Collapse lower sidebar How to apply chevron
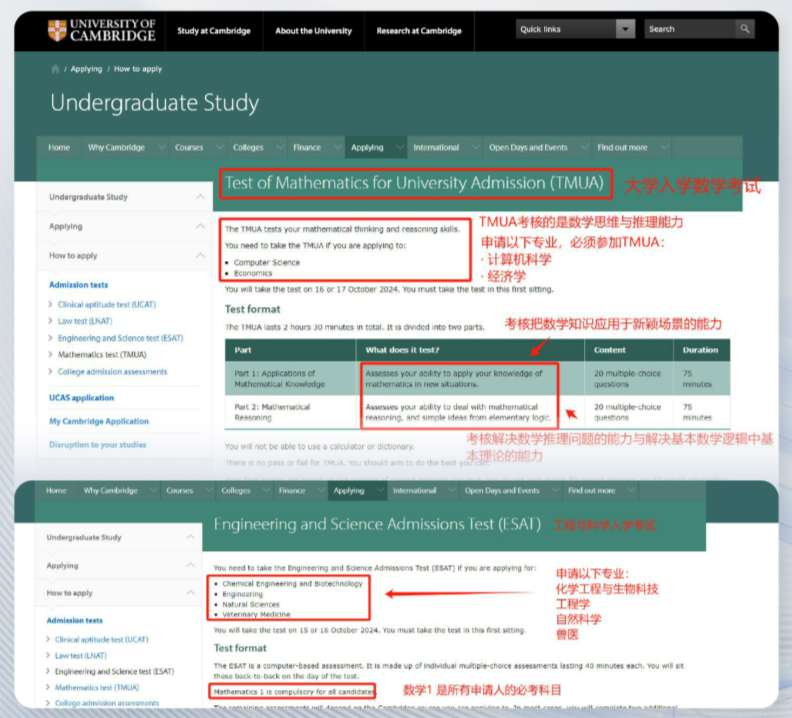 point(190,592)
